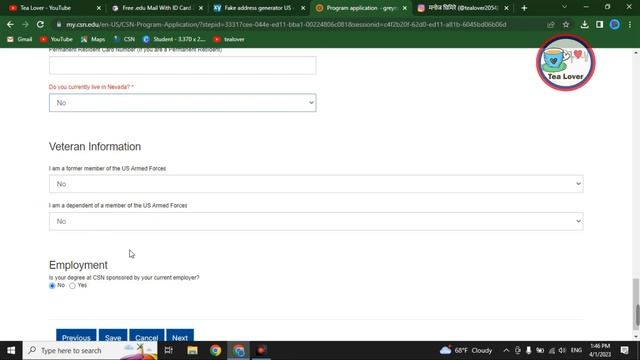Select Yes for employer-sponsored degree
Image resolution: width=640 pixels, height=360 pixels.
[72, 286]
